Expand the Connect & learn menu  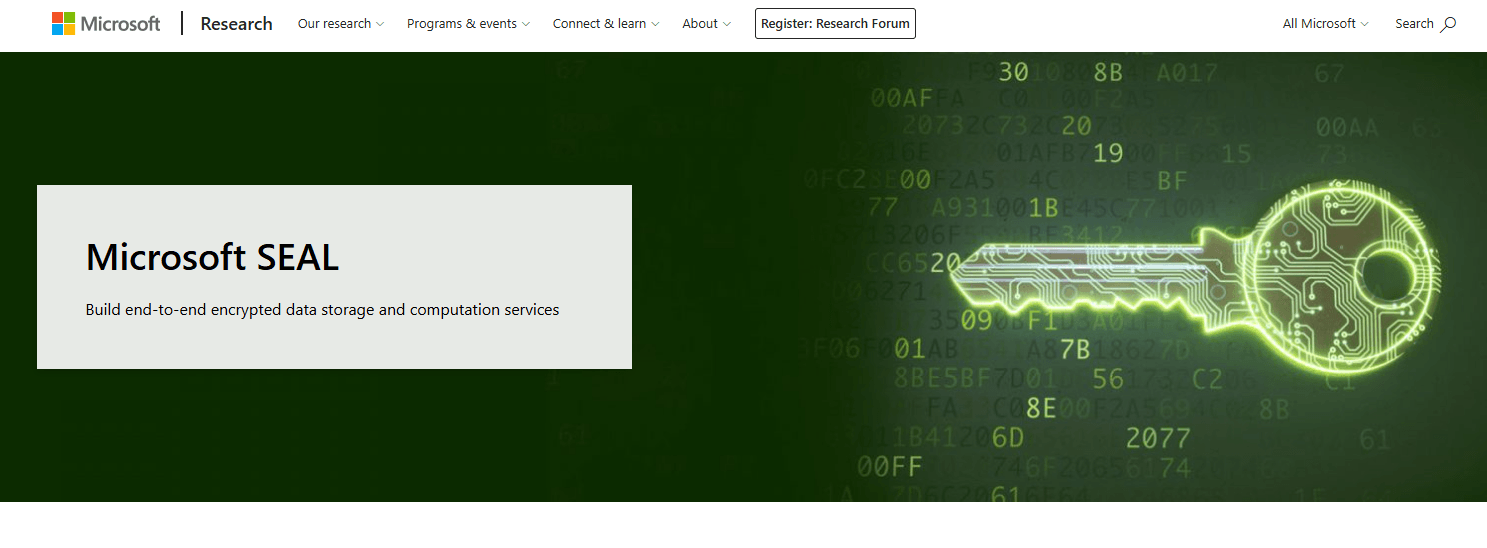click(x=606, y=24)
